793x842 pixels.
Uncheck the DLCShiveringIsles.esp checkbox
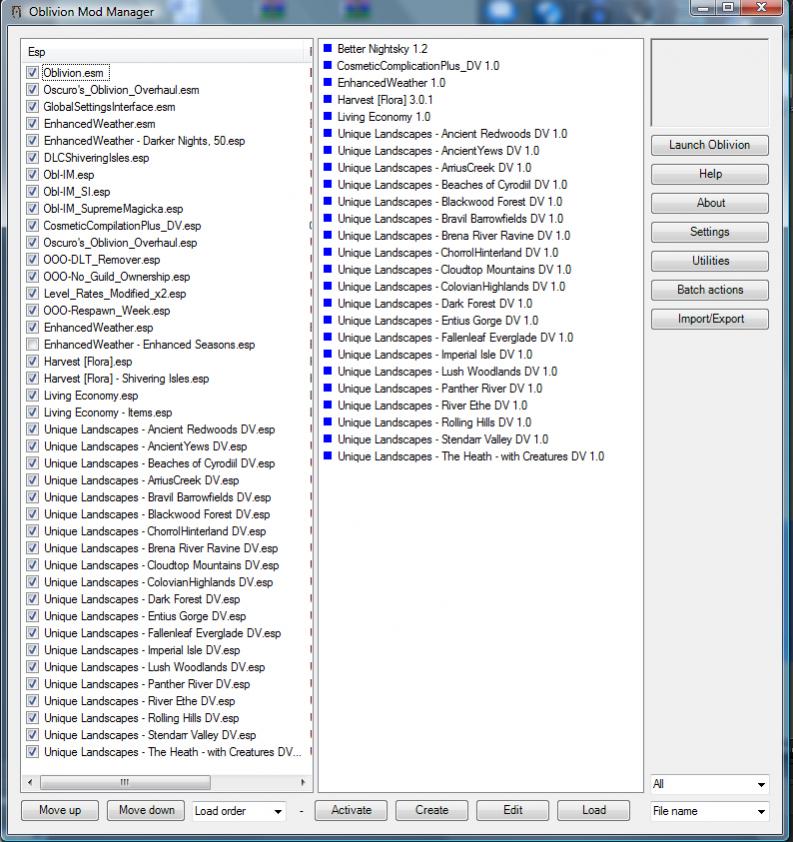[x=33, y=158]
